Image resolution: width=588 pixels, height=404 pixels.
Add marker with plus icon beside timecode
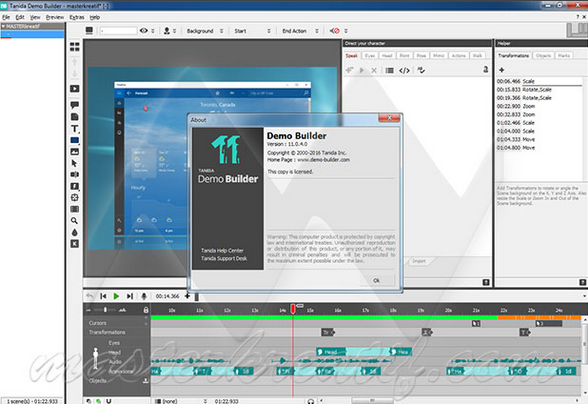pos(187,296)
